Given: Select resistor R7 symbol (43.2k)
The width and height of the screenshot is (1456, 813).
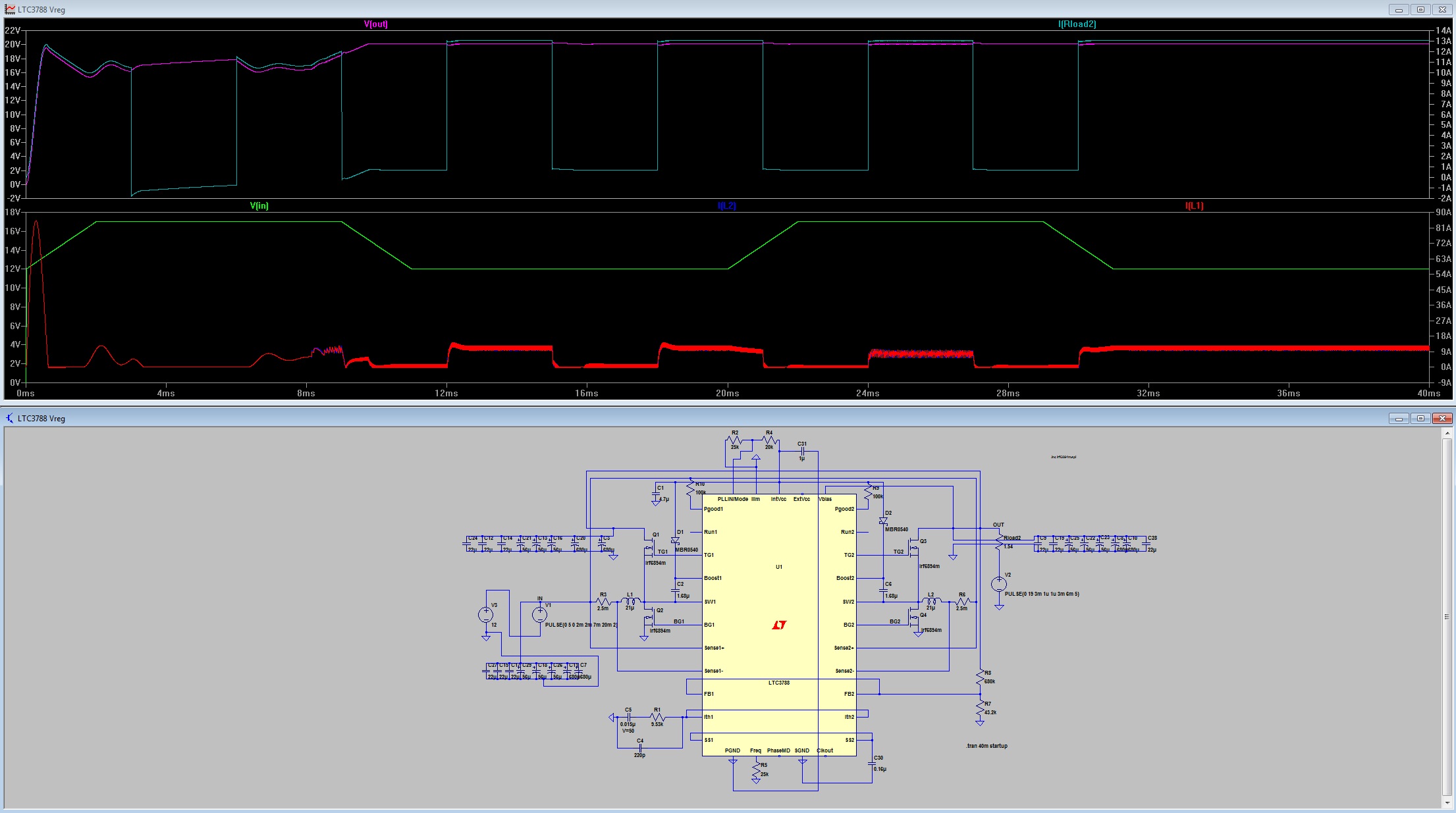Looking at the screenshot, I should point(980,708).
